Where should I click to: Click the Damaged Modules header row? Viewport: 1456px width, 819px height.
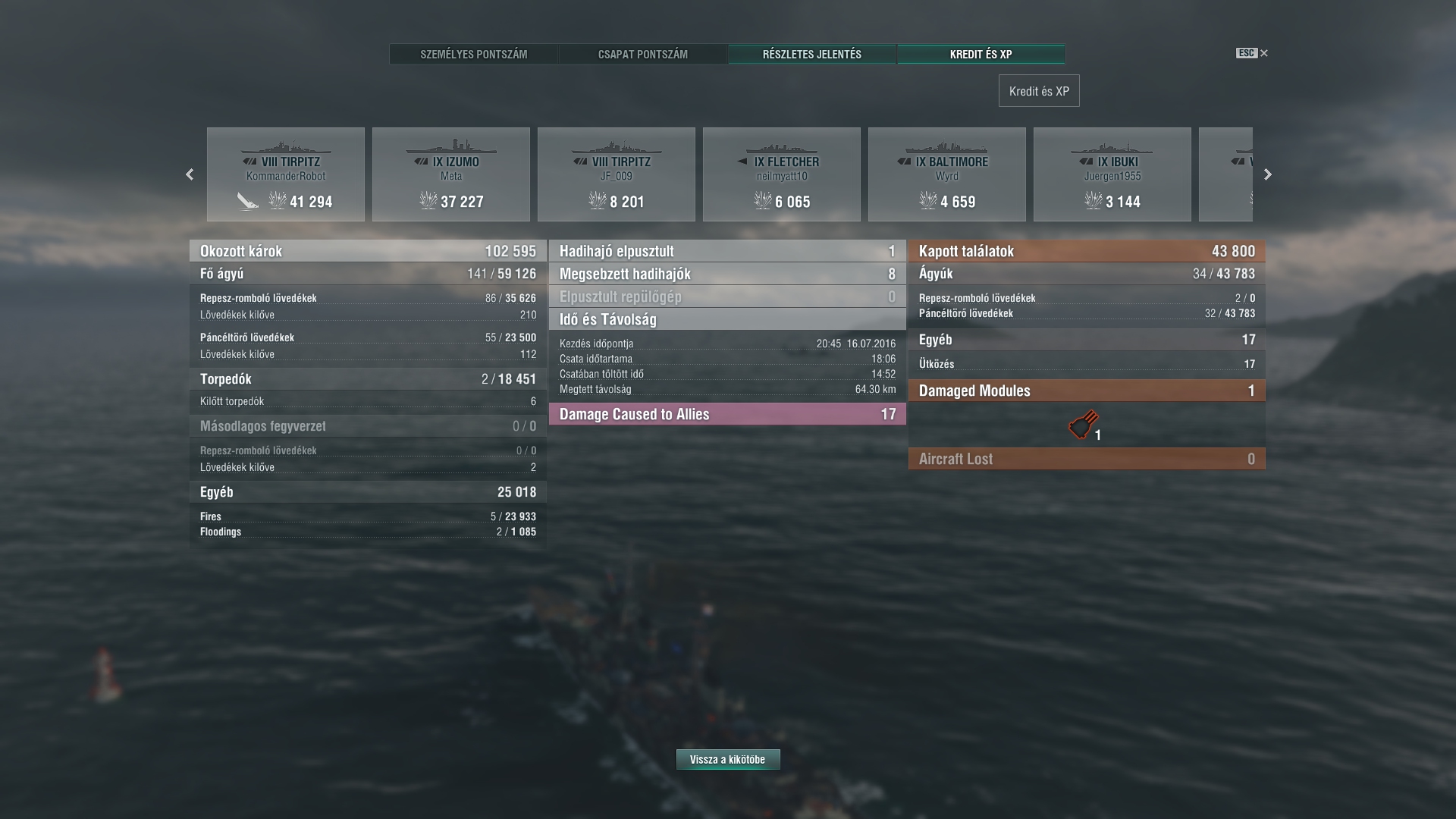click(x=1087, y=391)
